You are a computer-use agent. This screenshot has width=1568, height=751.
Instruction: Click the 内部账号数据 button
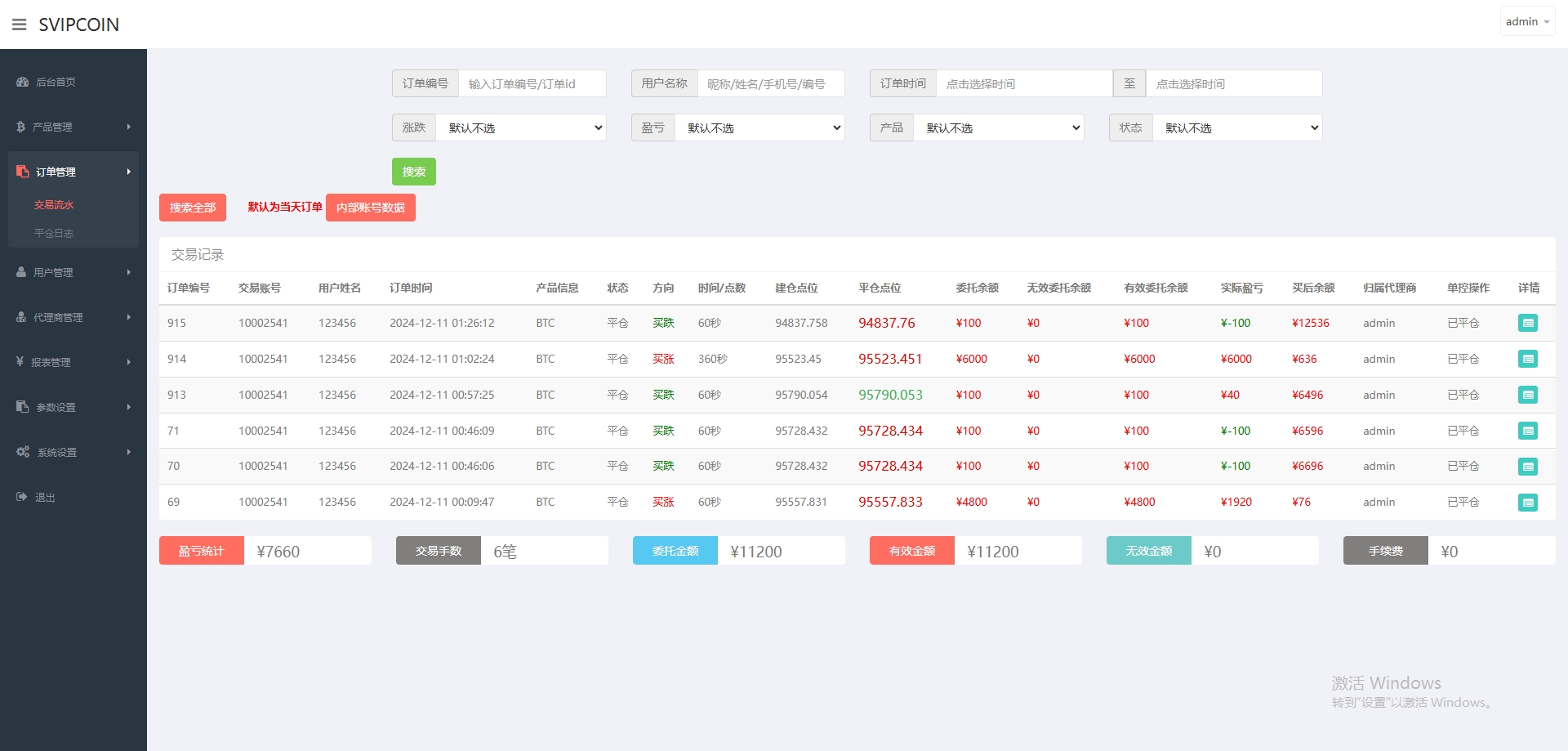pos(371,208)
